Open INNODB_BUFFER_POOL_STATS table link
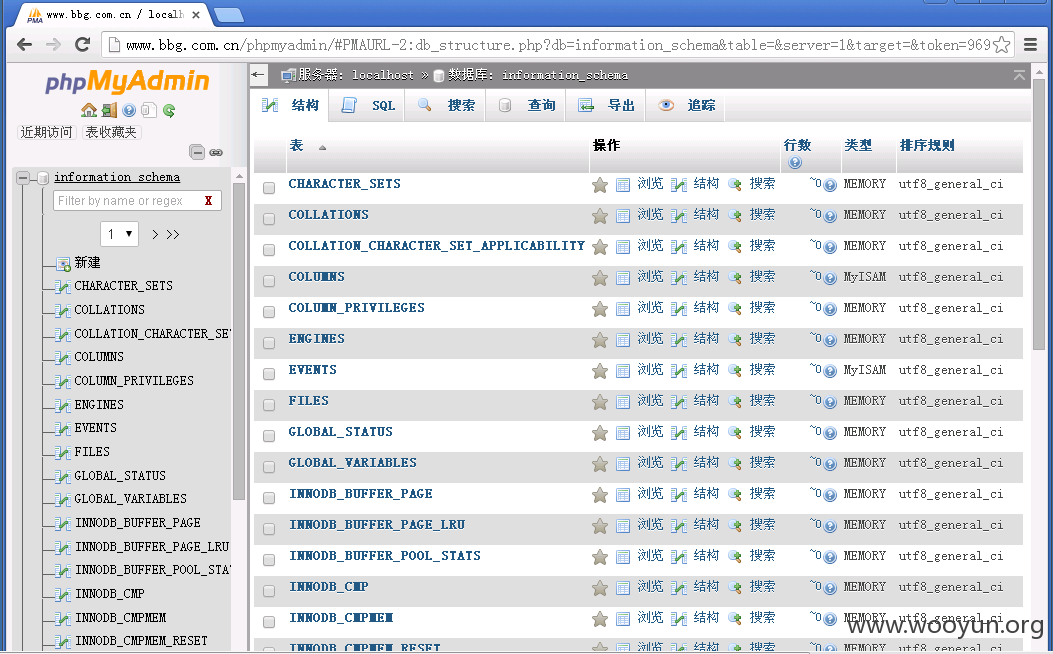The height and width of the screenshot is (654, 1053). pyautogui.click(x=385, y=556)
